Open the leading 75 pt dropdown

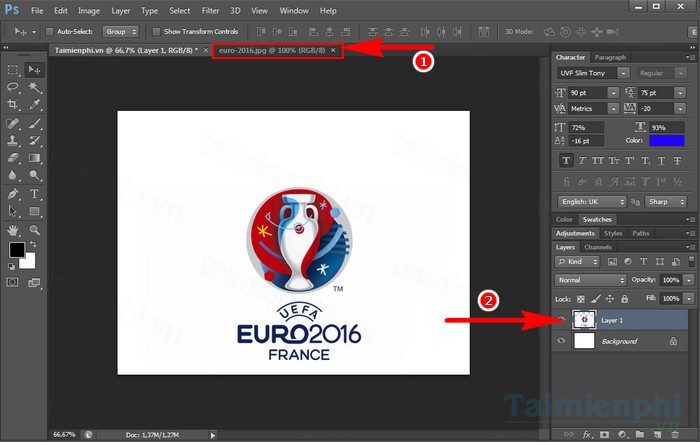(680, 93)
